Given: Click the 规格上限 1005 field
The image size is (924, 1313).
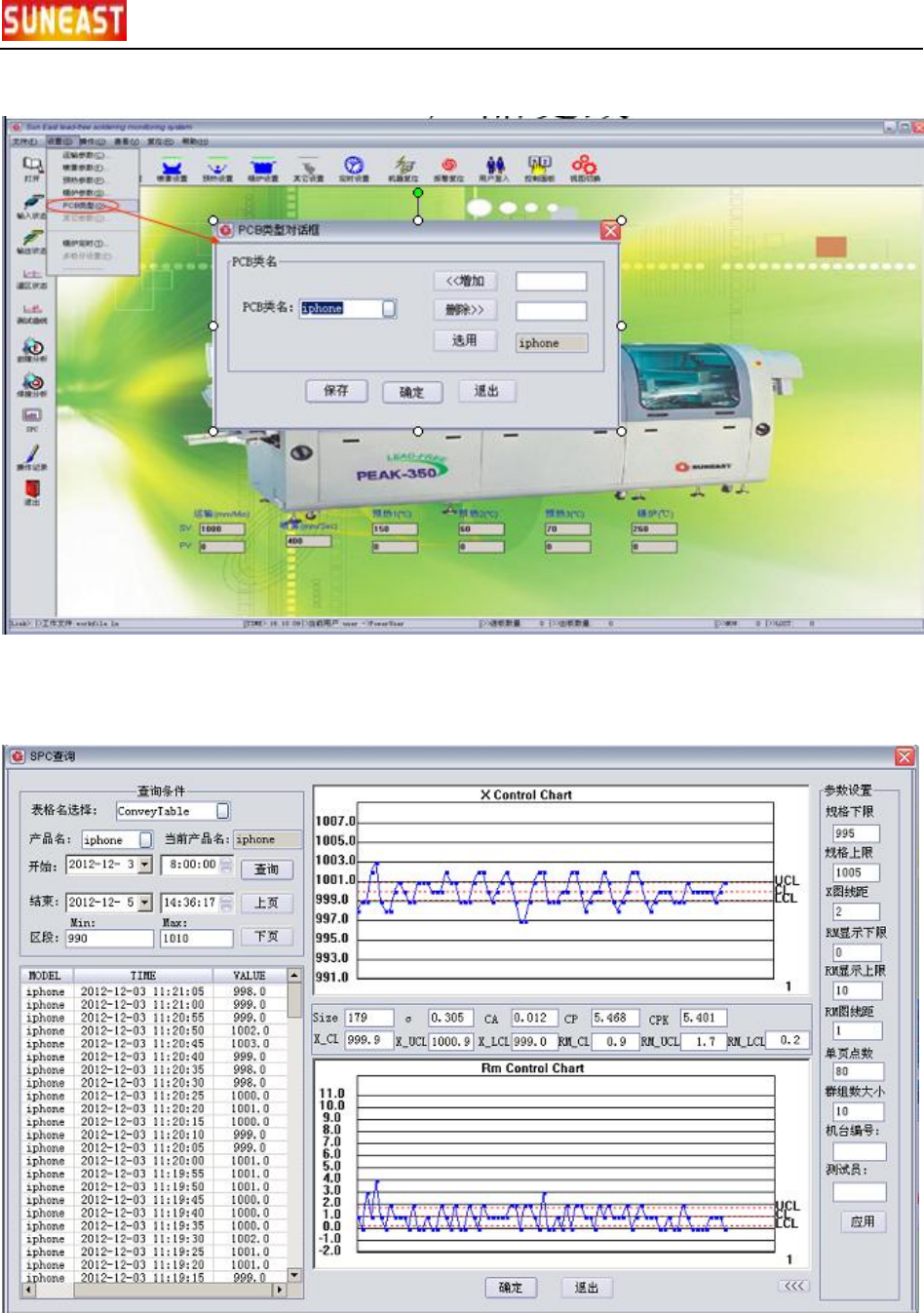Looking at the screenshot, I should (x=856, y=872).
